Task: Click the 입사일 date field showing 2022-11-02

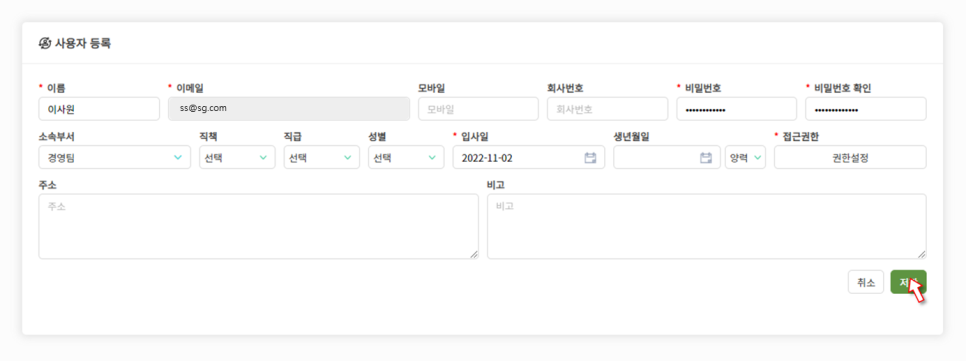Action: click(529, 158)
